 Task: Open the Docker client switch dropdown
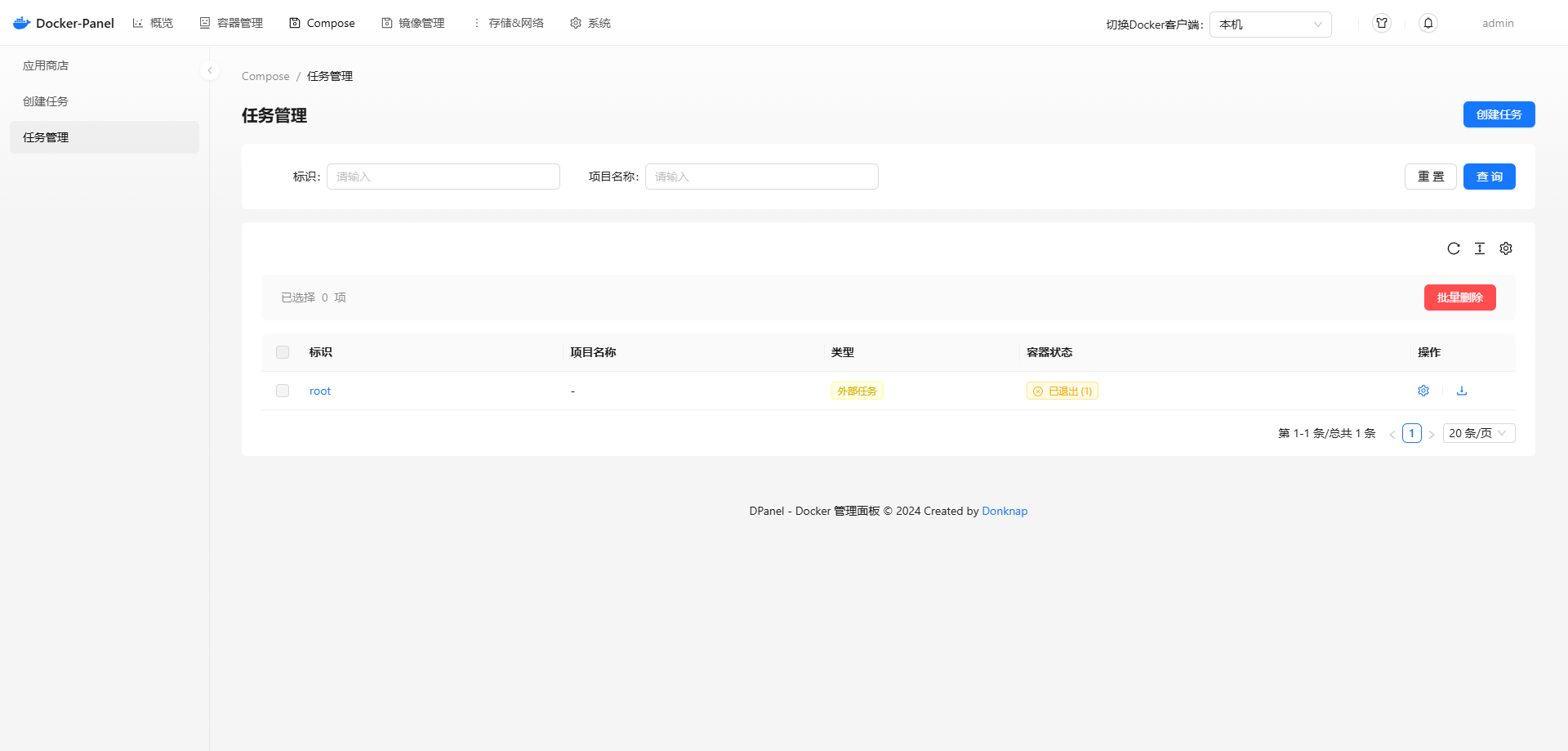click(1270, 25)
